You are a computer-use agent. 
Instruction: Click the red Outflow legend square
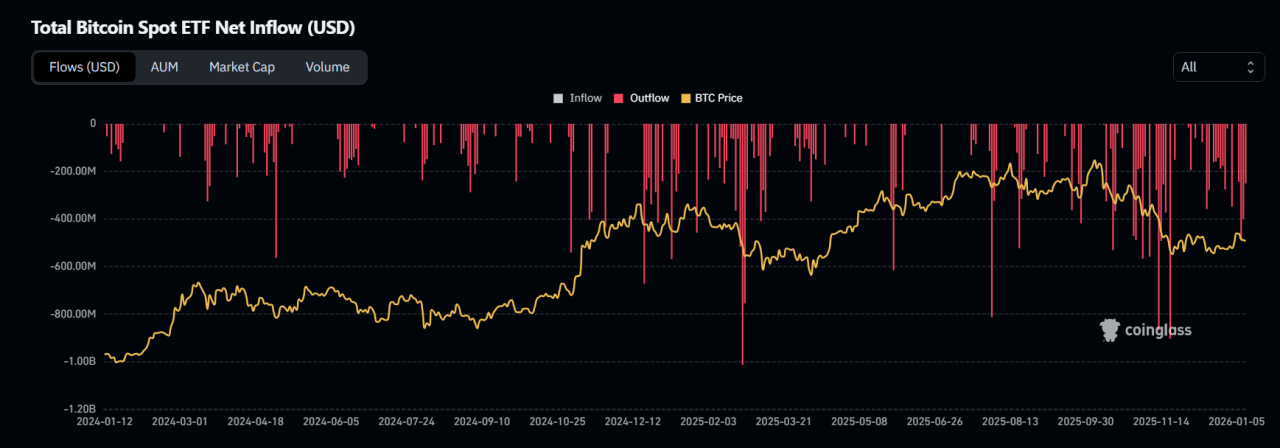click(x=619, y=98)
